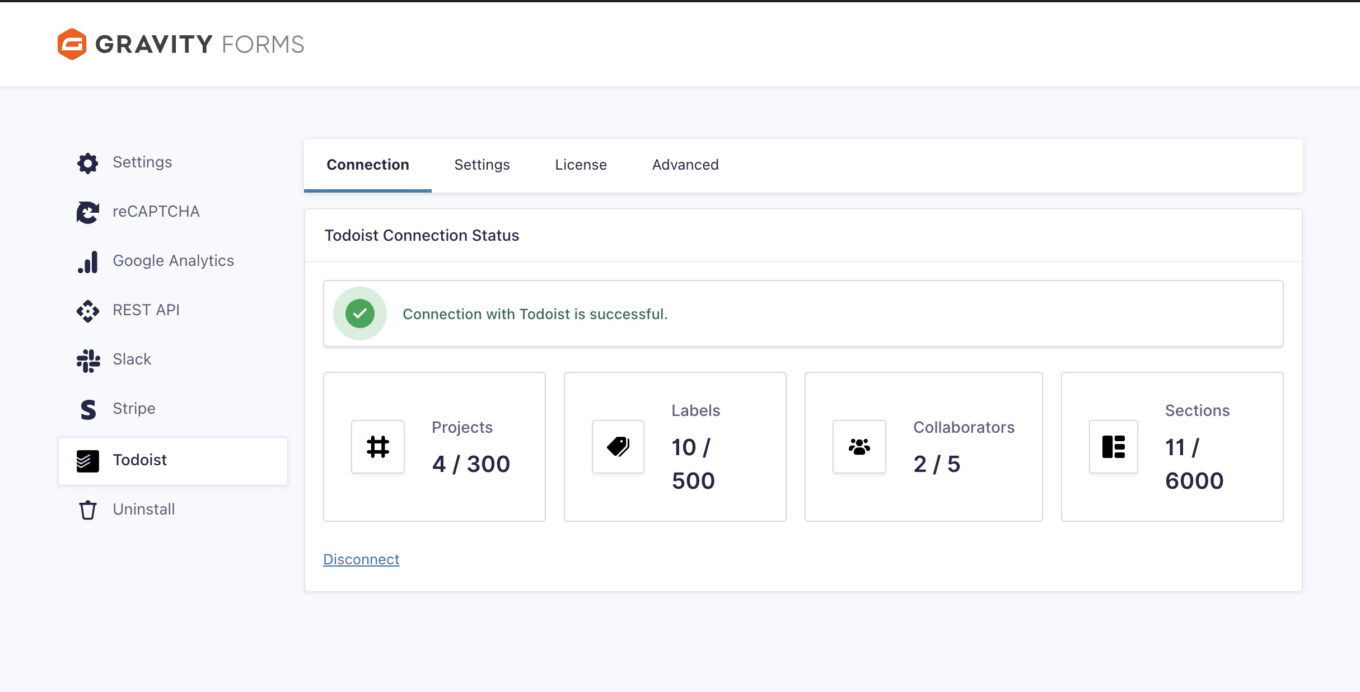Click the Todoist icon in sidebar
This screenshot has width=1360, height=692.
pos(88,461)
